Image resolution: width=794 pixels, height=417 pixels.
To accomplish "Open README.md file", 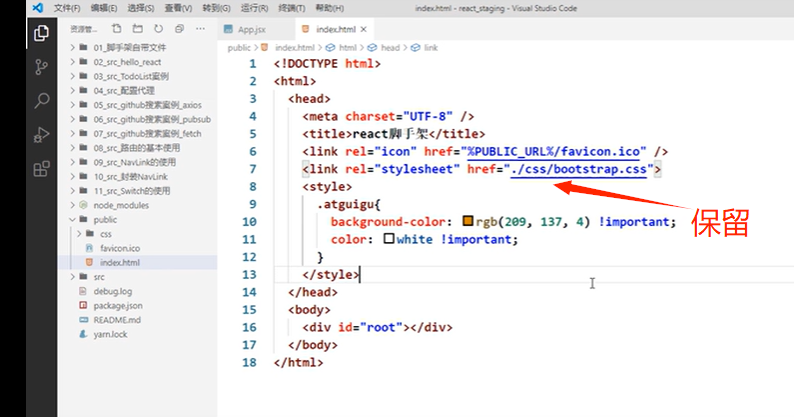I will [138, 320].
